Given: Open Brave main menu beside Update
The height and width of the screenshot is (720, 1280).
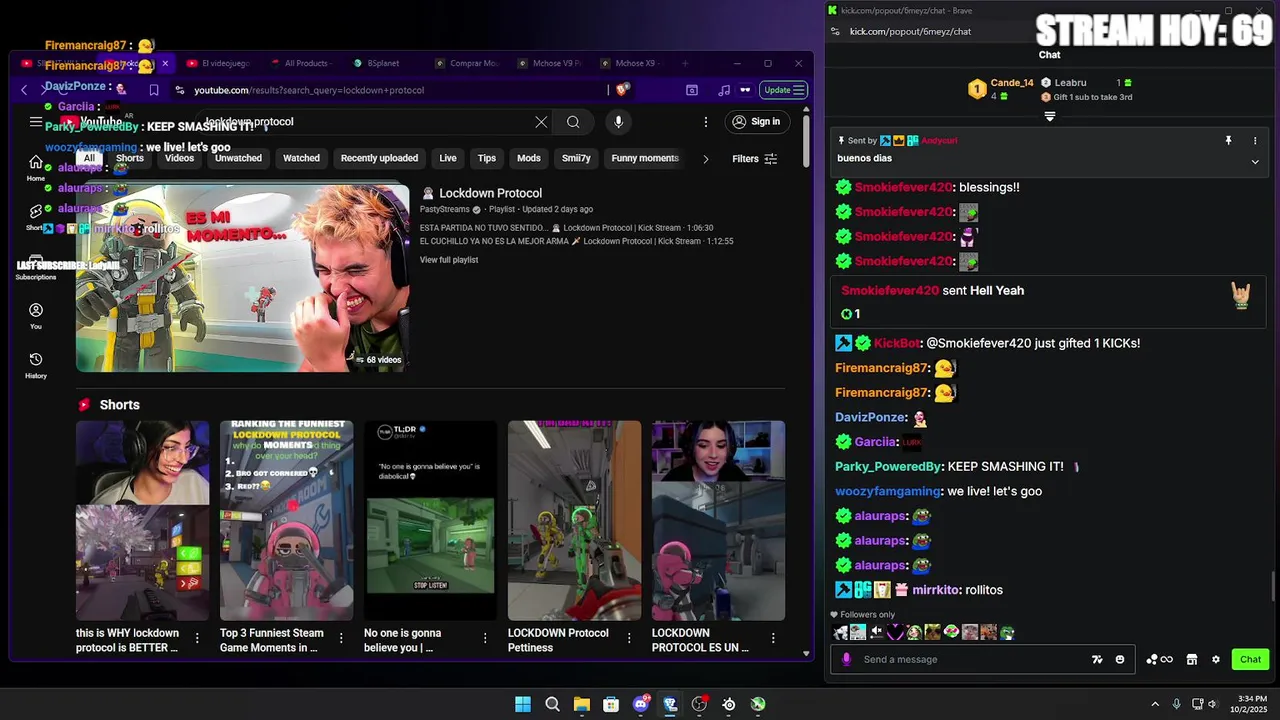Looking at the screenshot, I should (x=798, y=90).
